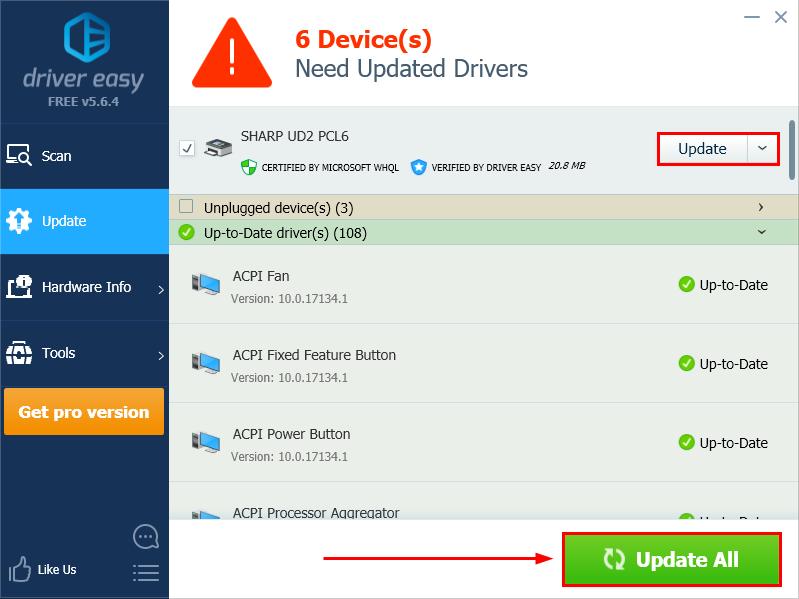Tick the Unplugged device(s) checkbox
The image size is (799, 599).
click(x=185, y=207)
